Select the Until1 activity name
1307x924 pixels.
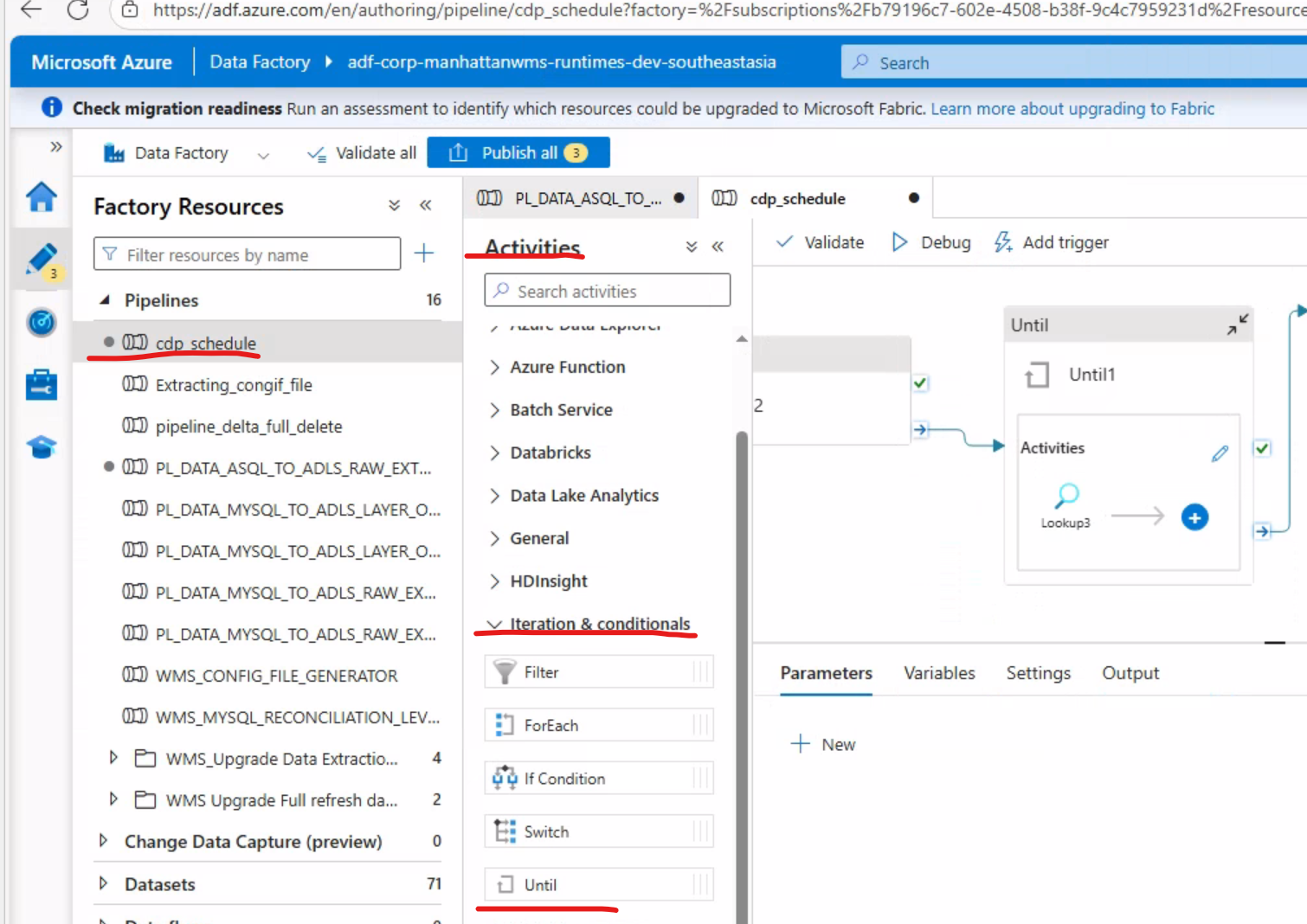(x=1091, y=375)
